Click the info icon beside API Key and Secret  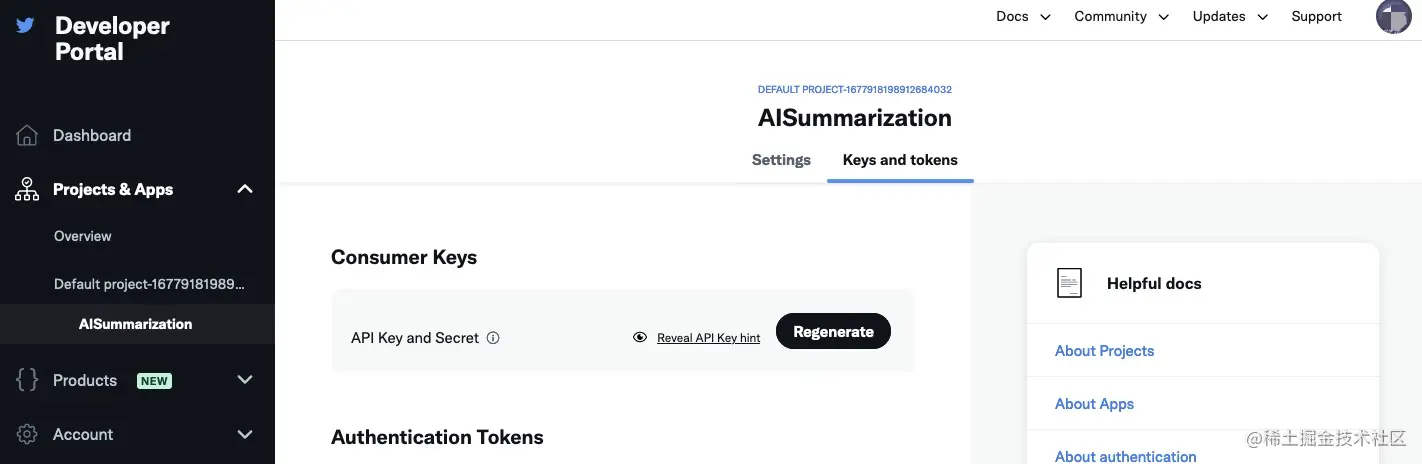pos(493,338)
